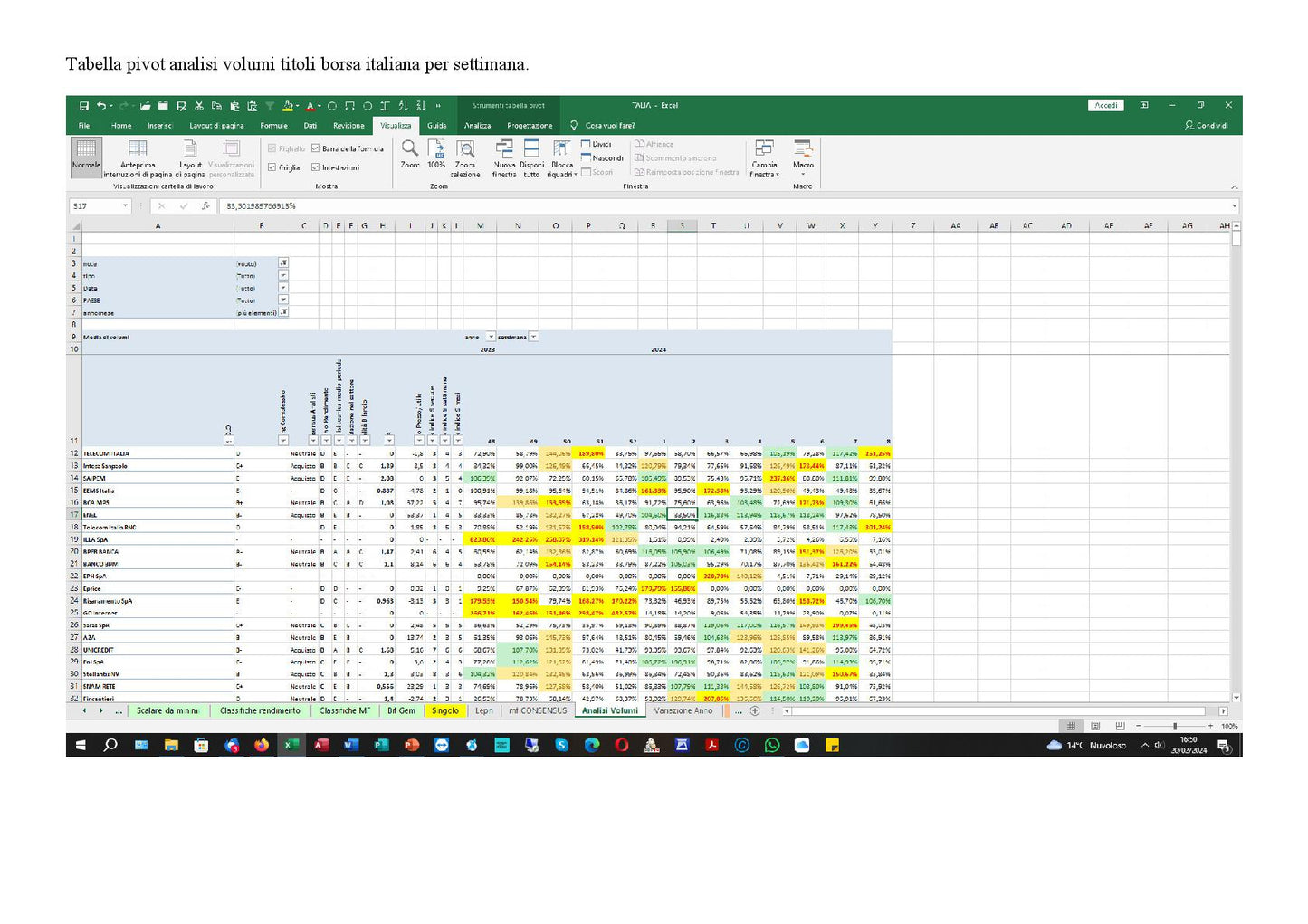The image size is (1308, 924).
Task: Switch to Layout di pagina view
Action: tap(190, 158)
